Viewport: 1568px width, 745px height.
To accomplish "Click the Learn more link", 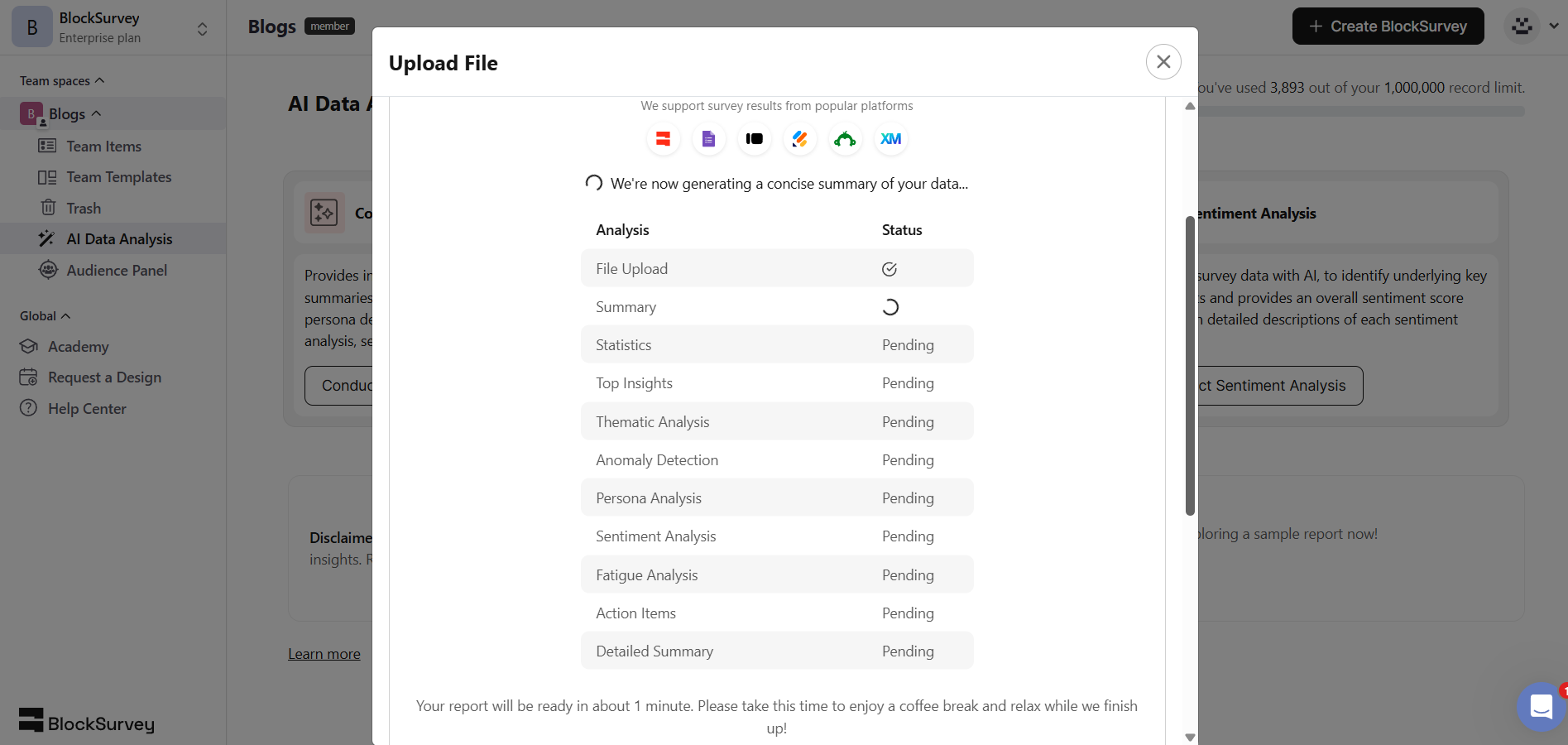I will coord(324,654).
